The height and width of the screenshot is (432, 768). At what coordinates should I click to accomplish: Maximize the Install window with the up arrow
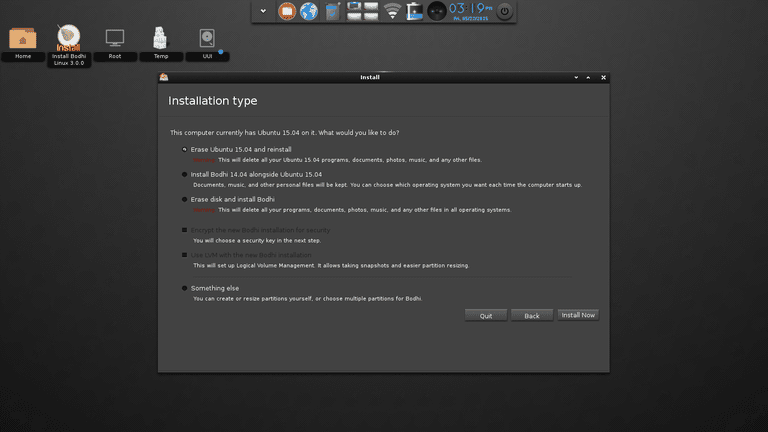pos(588,77)
